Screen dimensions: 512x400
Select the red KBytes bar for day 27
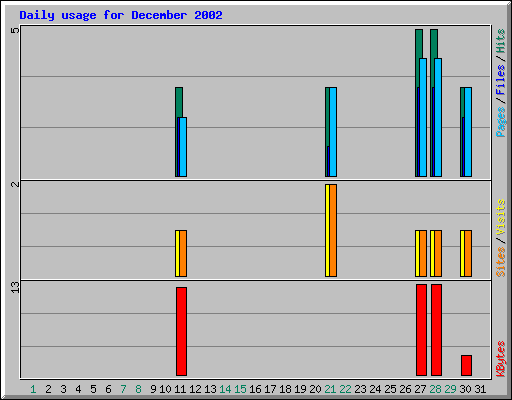[421, 330]
